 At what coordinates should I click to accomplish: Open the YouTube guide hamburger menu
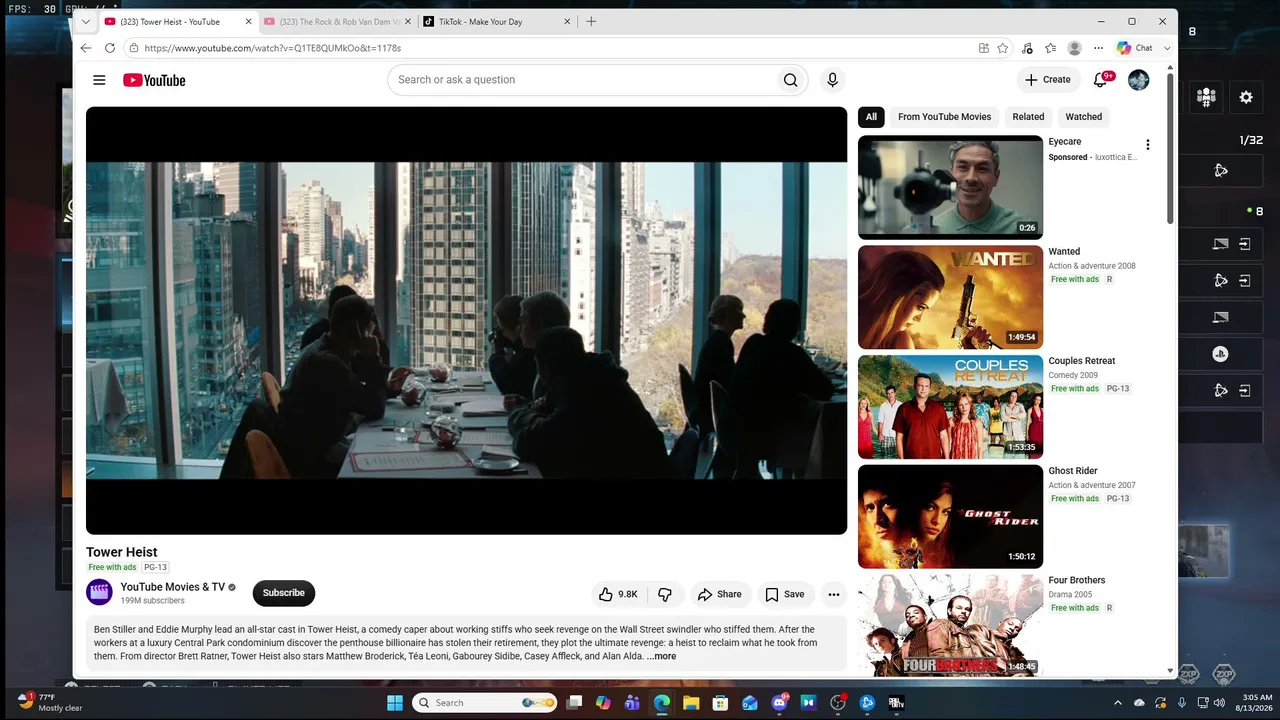tap(99, 80)
